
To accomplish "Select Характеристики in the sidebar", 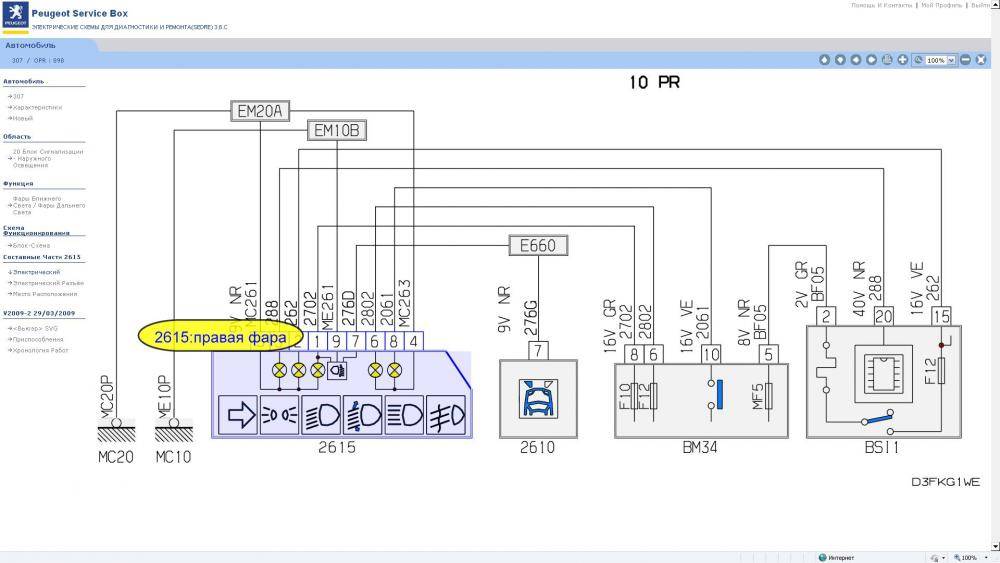I will tap(38, 107).
